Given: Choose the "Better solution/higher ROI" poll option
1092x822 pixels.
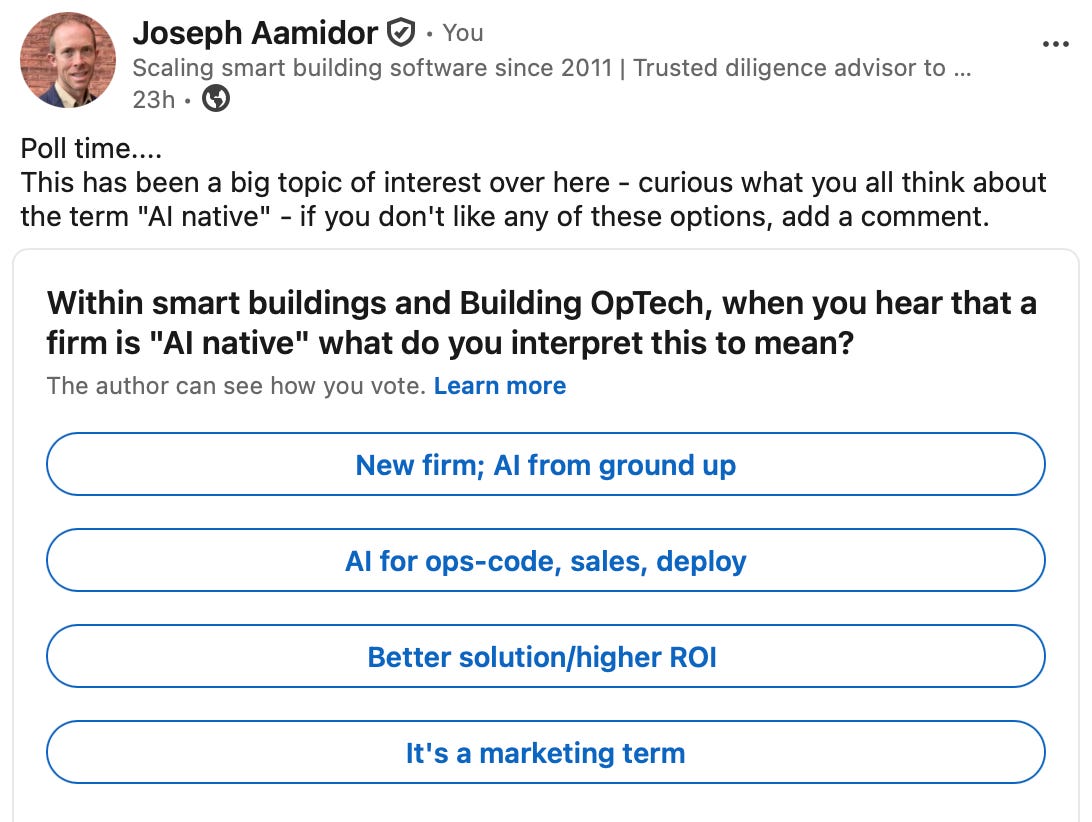Looking at the screenshot, I should 545,656.
